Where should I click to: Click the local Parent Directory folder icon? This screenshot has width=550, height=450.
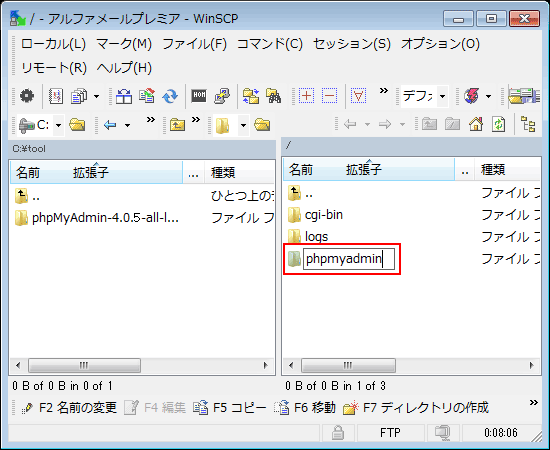click(x=177, y=125)
